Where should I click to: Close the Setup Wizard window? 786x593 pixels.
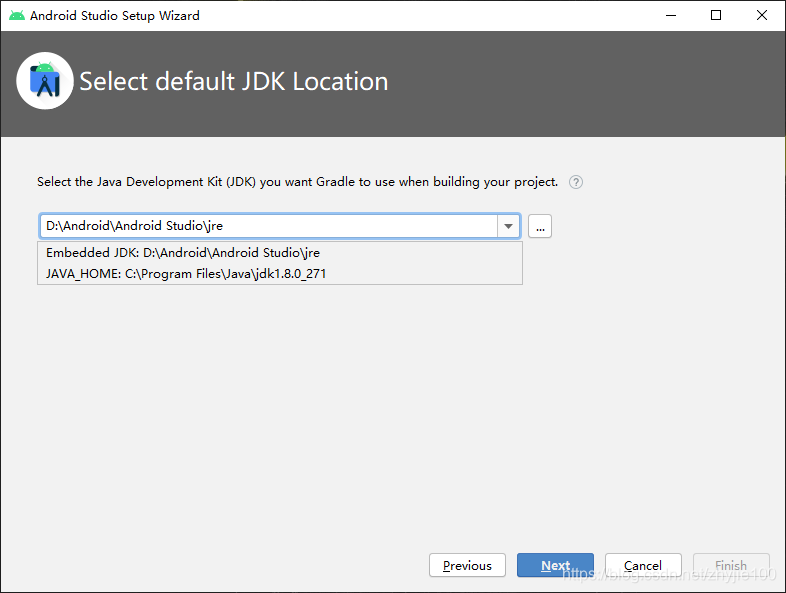tap(761, 16)
